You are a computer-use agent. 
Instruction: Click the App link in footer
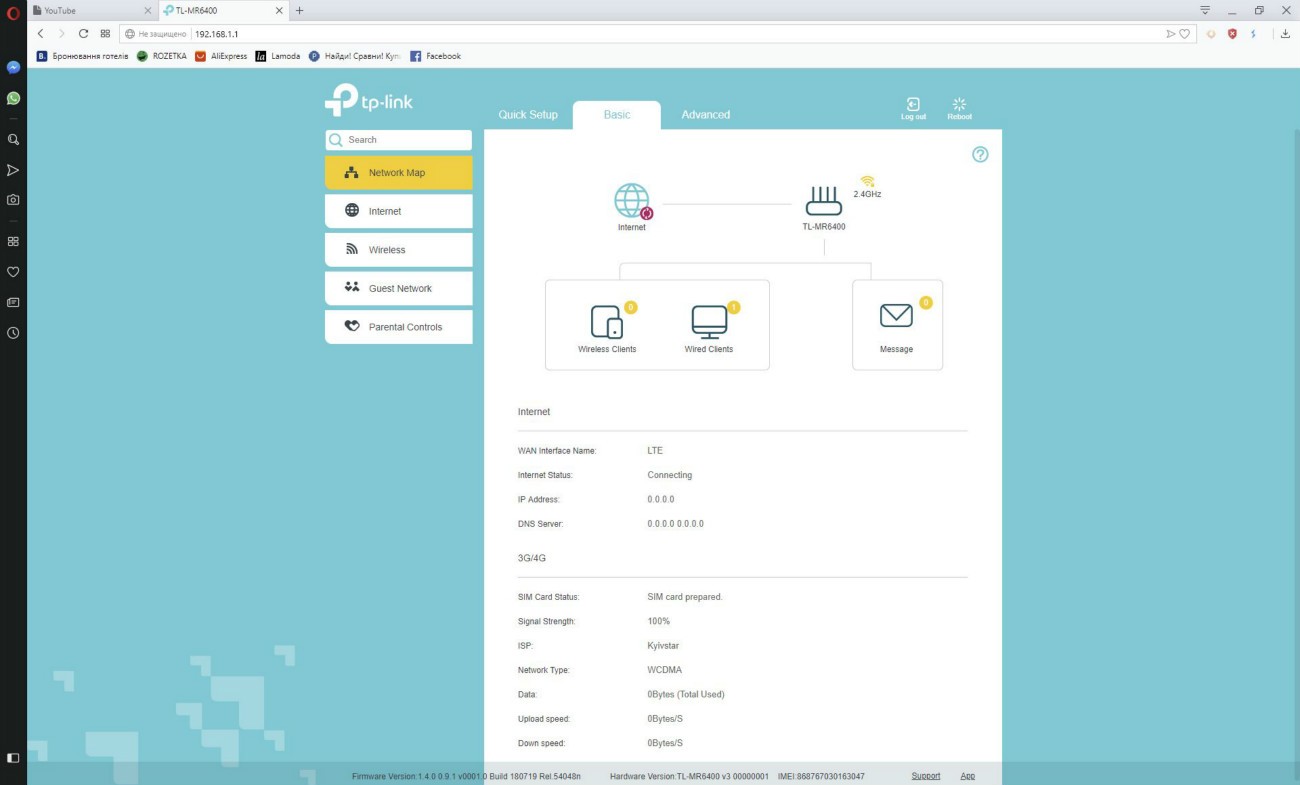coord(967,776)
